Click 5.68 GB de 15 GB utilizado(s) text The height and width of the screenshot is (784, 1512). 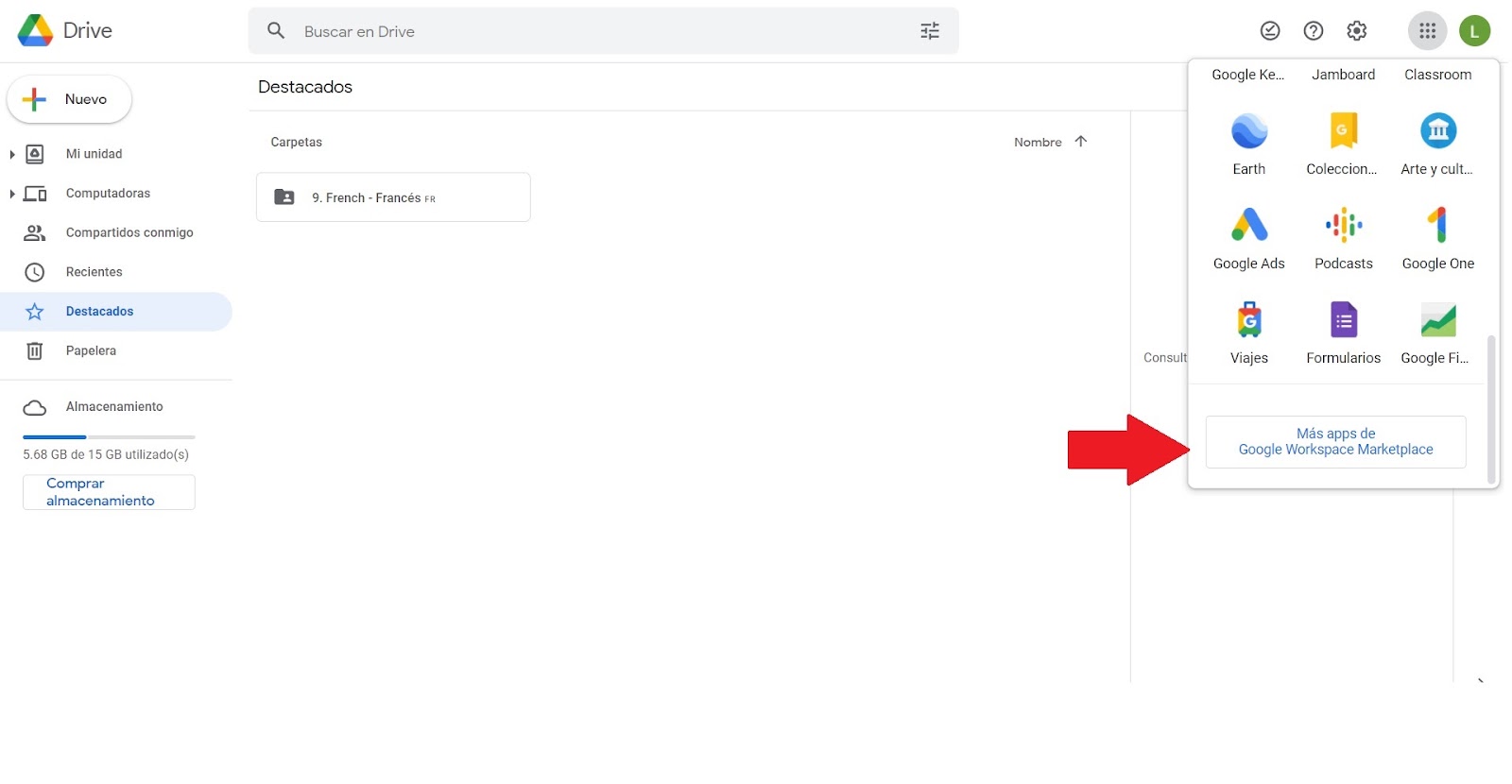pyautogui.click(x=106, y=454)
